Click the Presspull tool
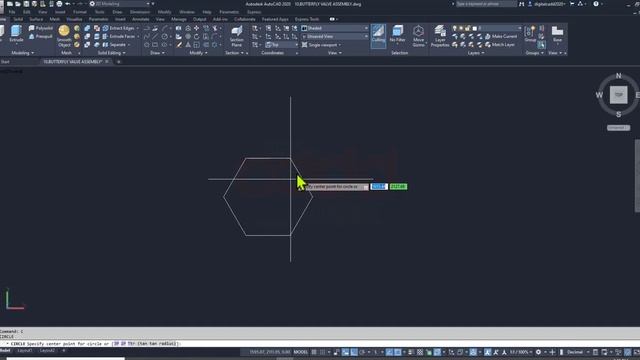This screenshot has width=640, height=360. point(41,36)
